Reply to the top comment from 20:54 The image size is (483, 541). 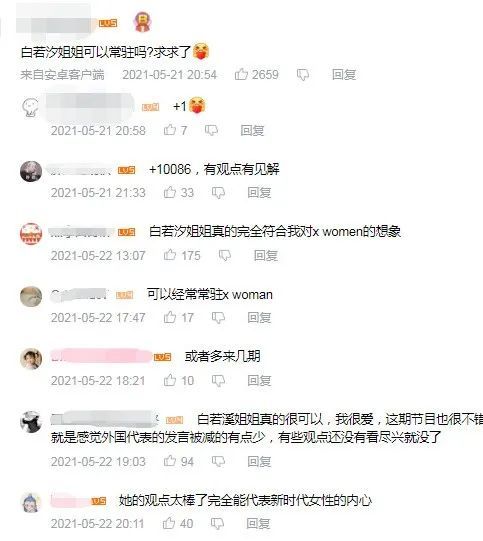[344, 74]
